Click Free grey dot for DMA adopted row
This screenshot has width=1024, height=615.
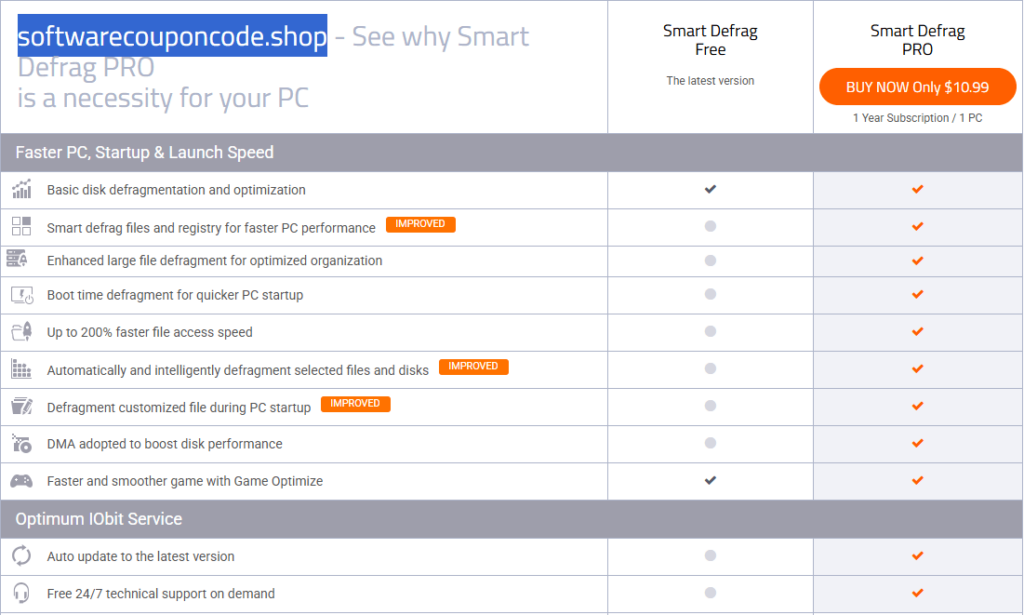(711, 443)
